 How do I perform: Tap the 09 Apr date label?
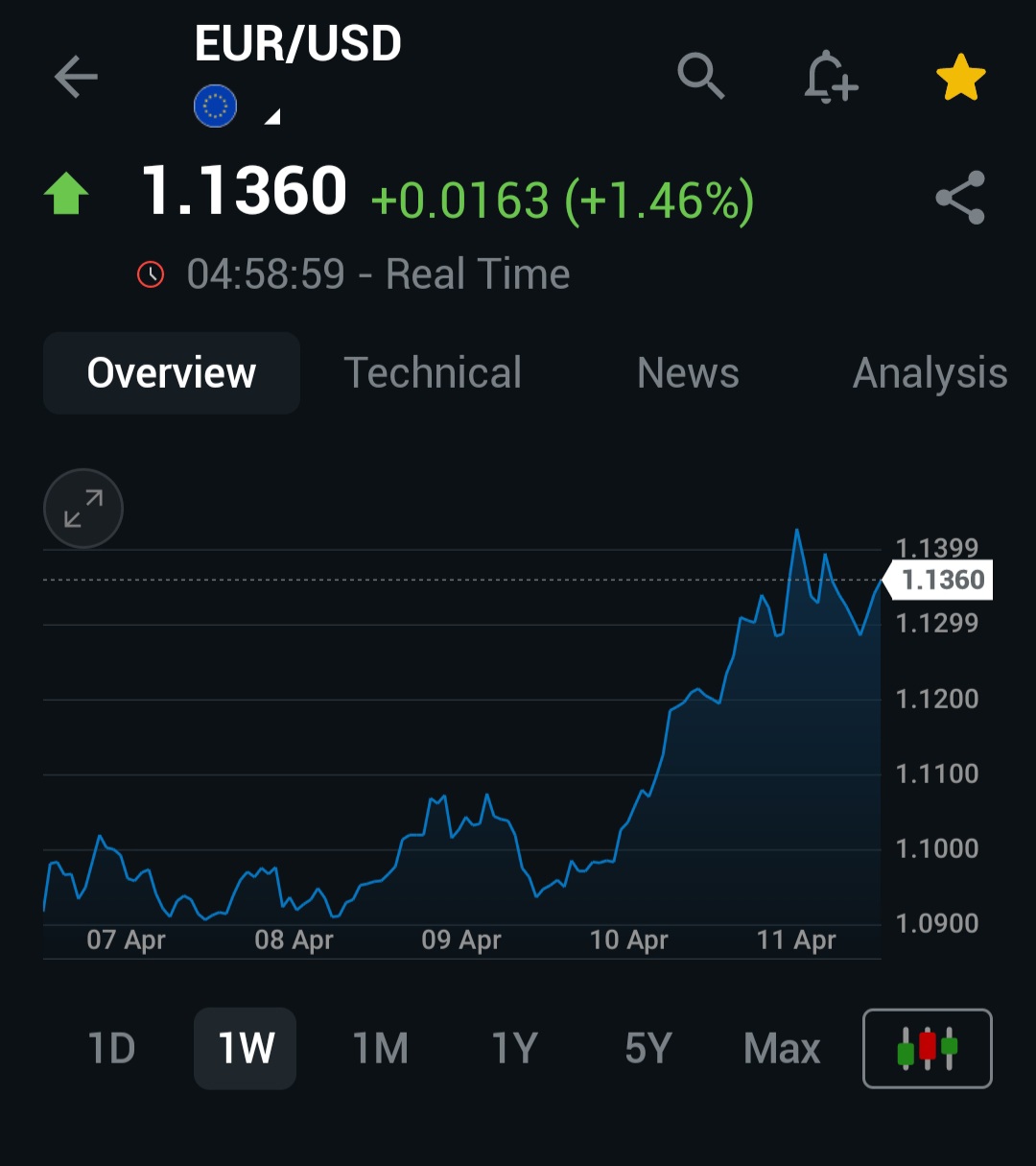click(460, 940)
